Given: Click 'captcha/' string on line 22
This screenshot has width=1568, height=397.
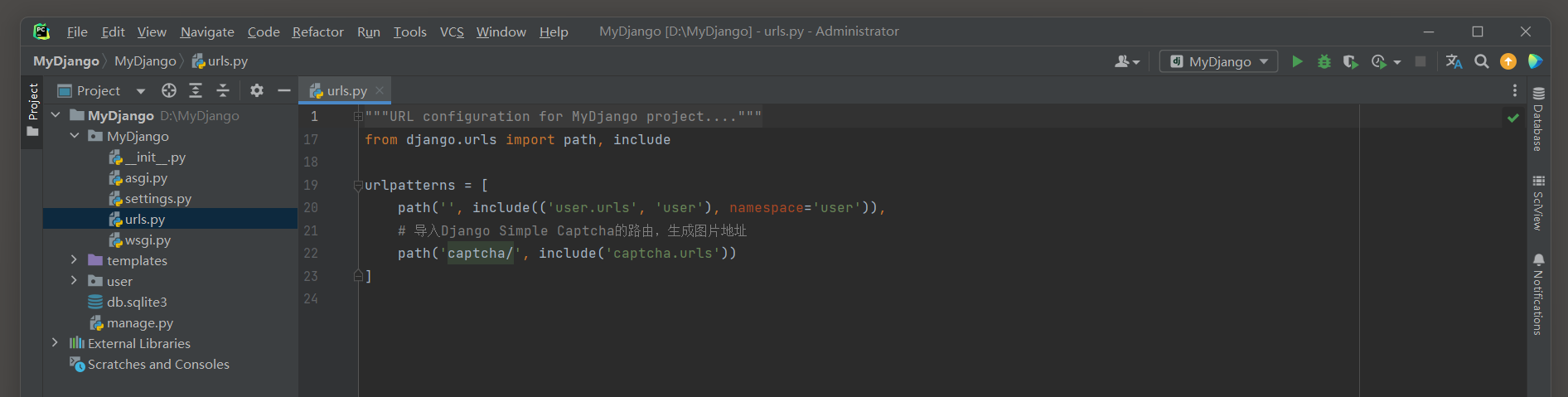Looking at the screenshot, I should pos(480,254).
